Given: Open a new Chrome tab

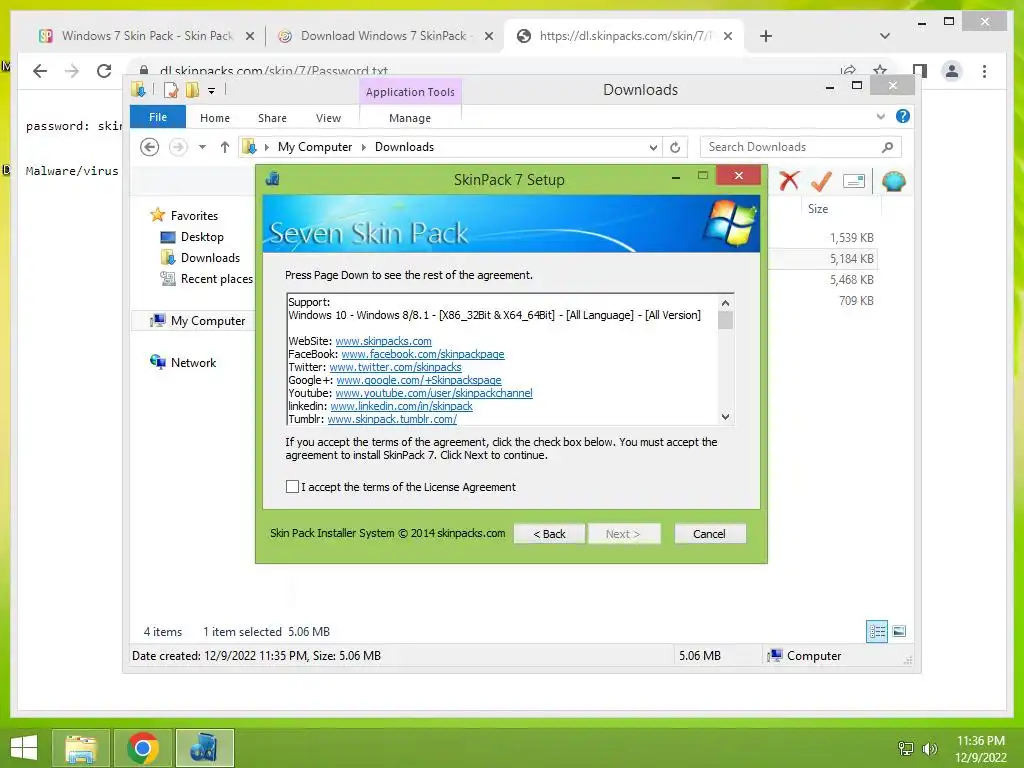Looking at the screenshot, I should point(766,36).
